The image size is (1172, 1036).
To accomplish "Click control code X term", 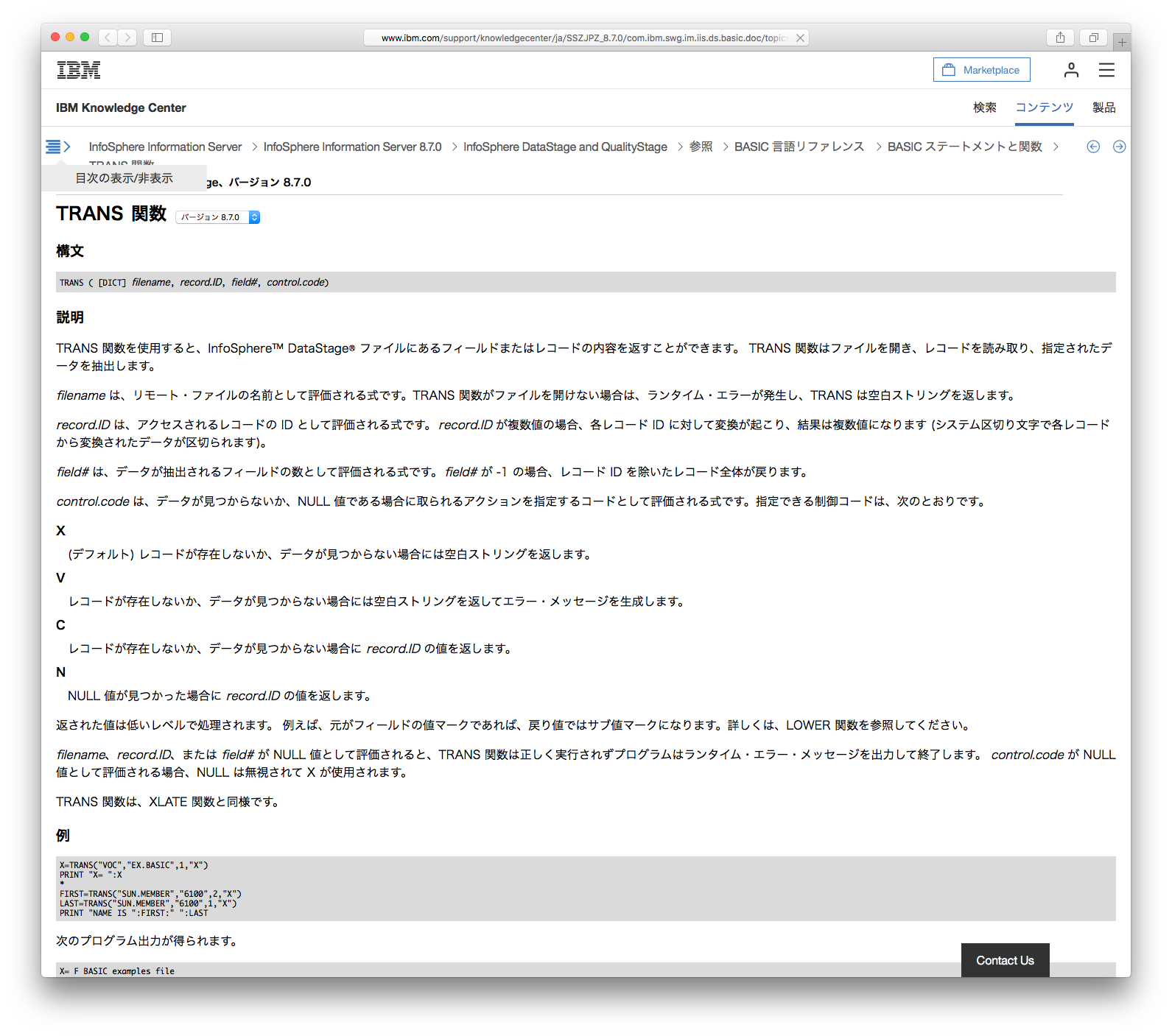I will pyautogui.click(x=60, y=531).
